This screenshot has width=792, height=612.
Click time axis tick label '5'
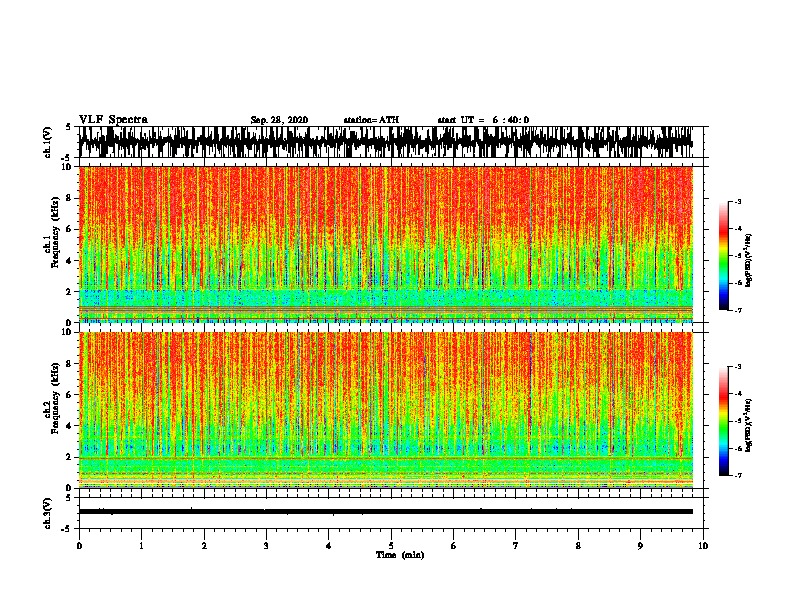(x=391, y=546)
